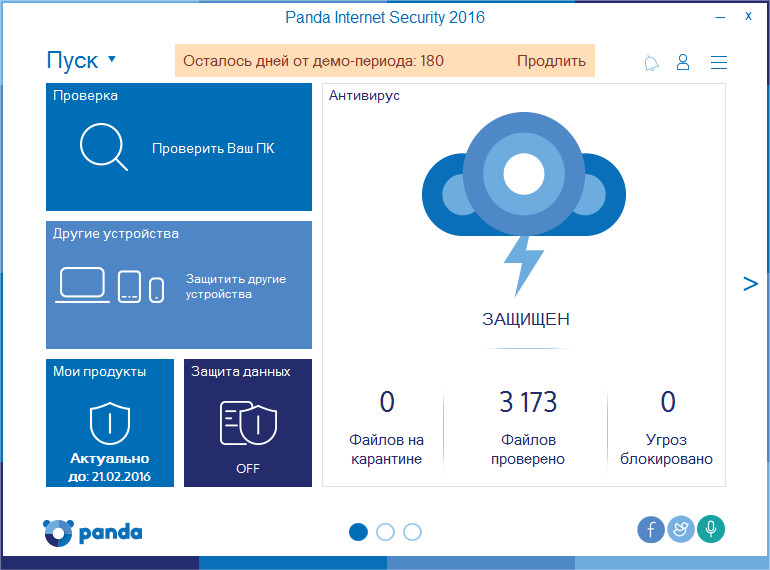770x570 pixels.
Task: Toggle the Защита данных OFF tile
Action: click(248, 423)
